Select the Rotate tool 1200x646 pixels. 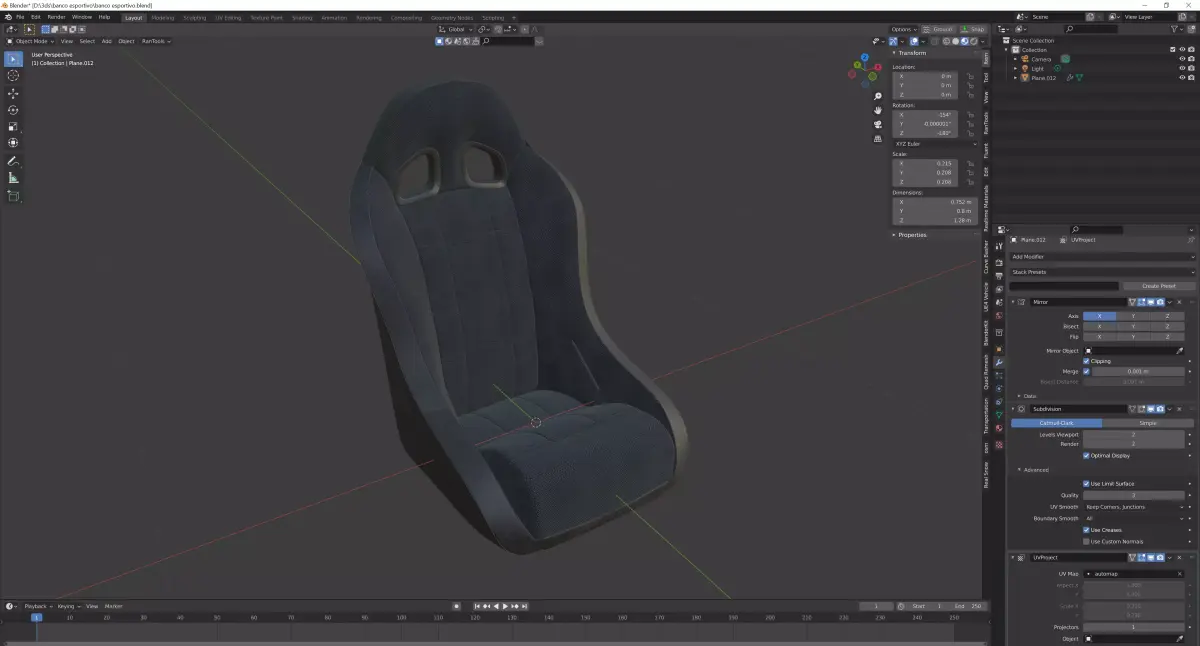coord(13,110)
